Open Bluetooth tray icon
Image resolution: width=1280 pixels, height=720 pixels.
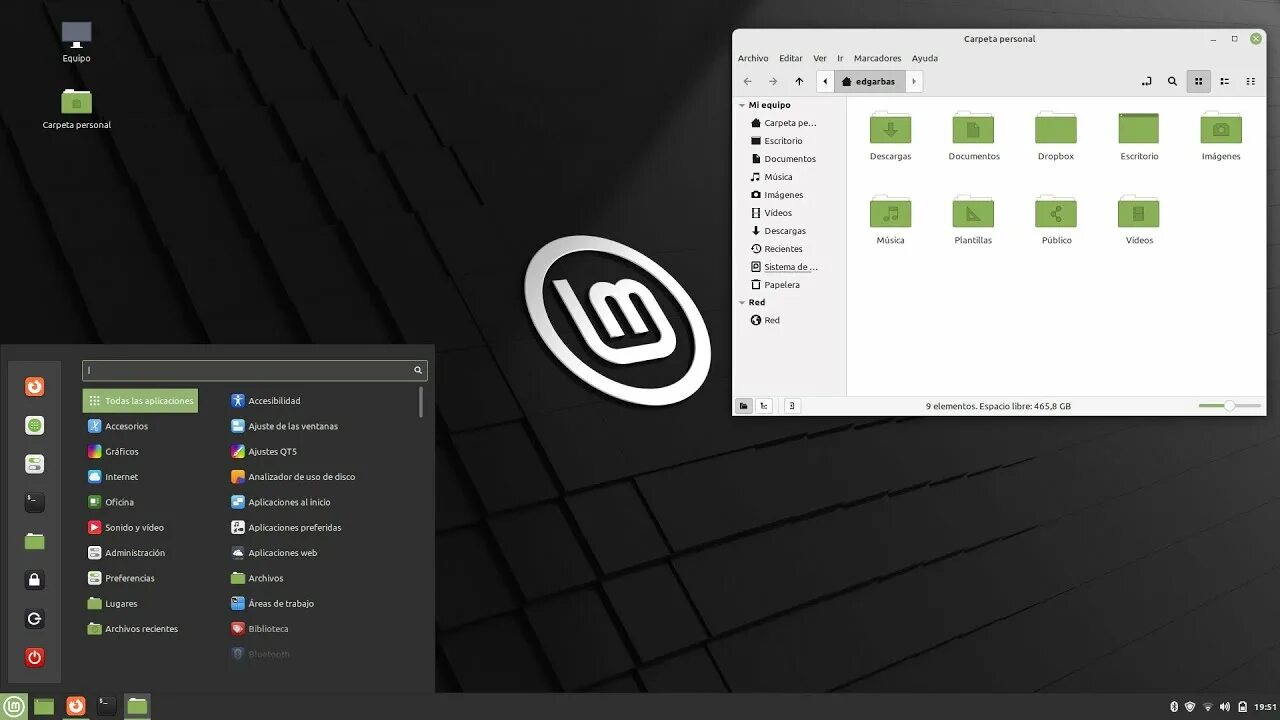point(1174,707)
